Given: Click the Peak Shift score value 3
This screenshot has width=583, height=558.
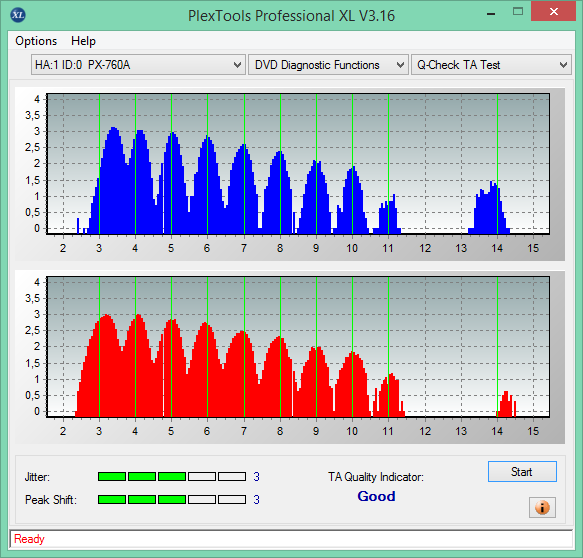Looking at the screenshot, I should [x=256, y=499].
